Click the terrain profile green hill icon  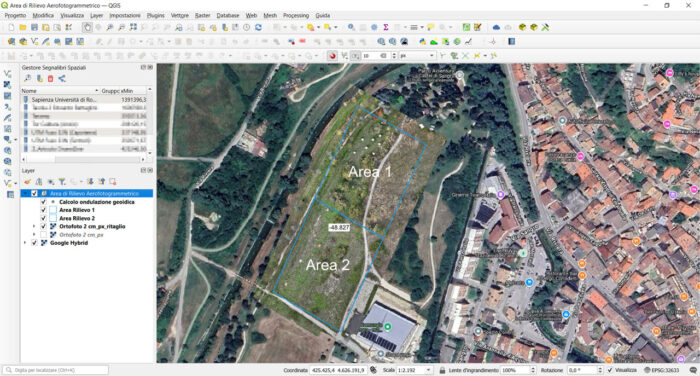(x=433, y=42)
